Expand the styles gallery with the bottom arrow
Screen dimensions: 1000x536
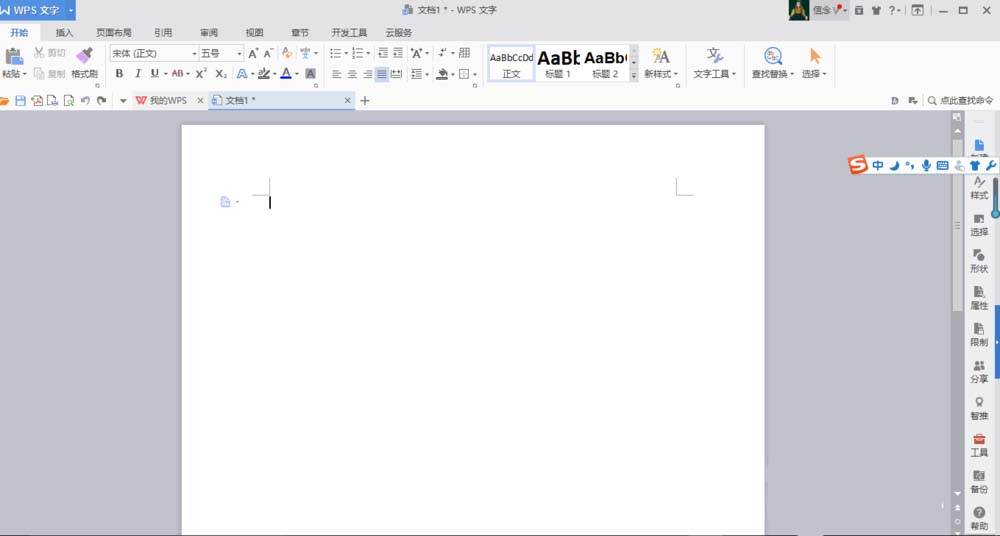pos(633,75)
